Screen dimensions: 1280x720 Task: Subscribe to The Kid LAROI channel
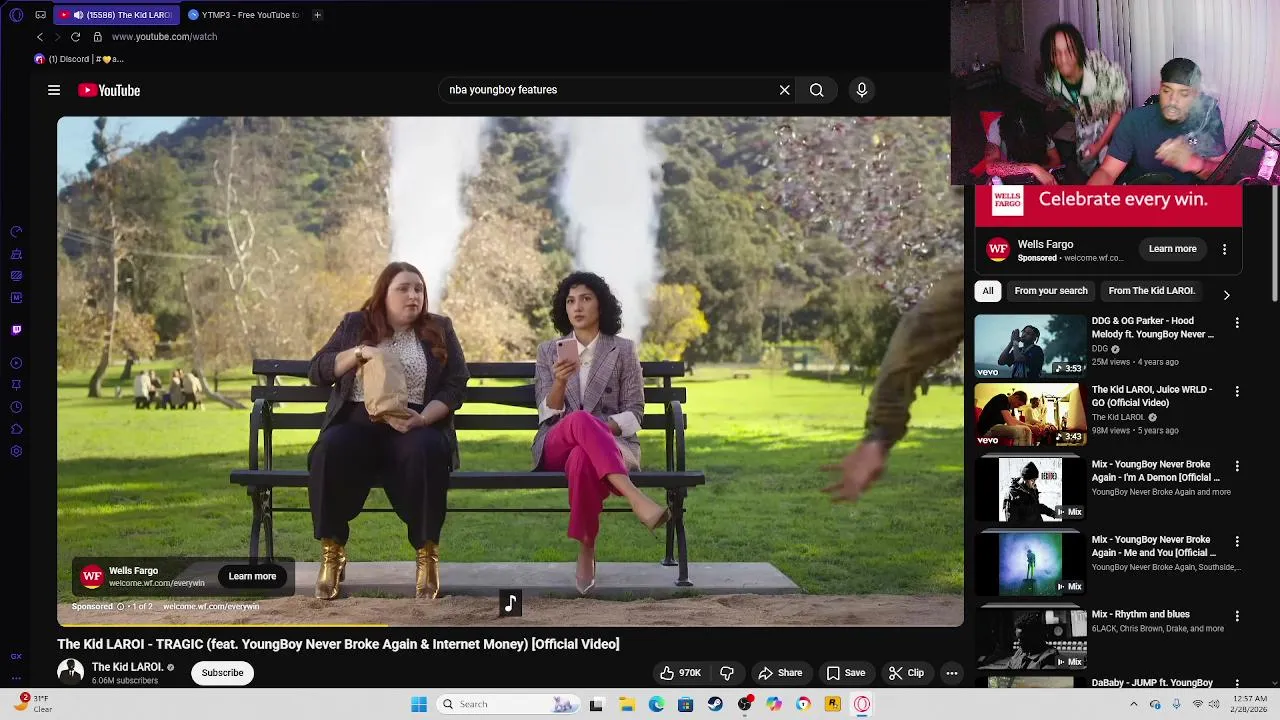click(x=222, y=673)
